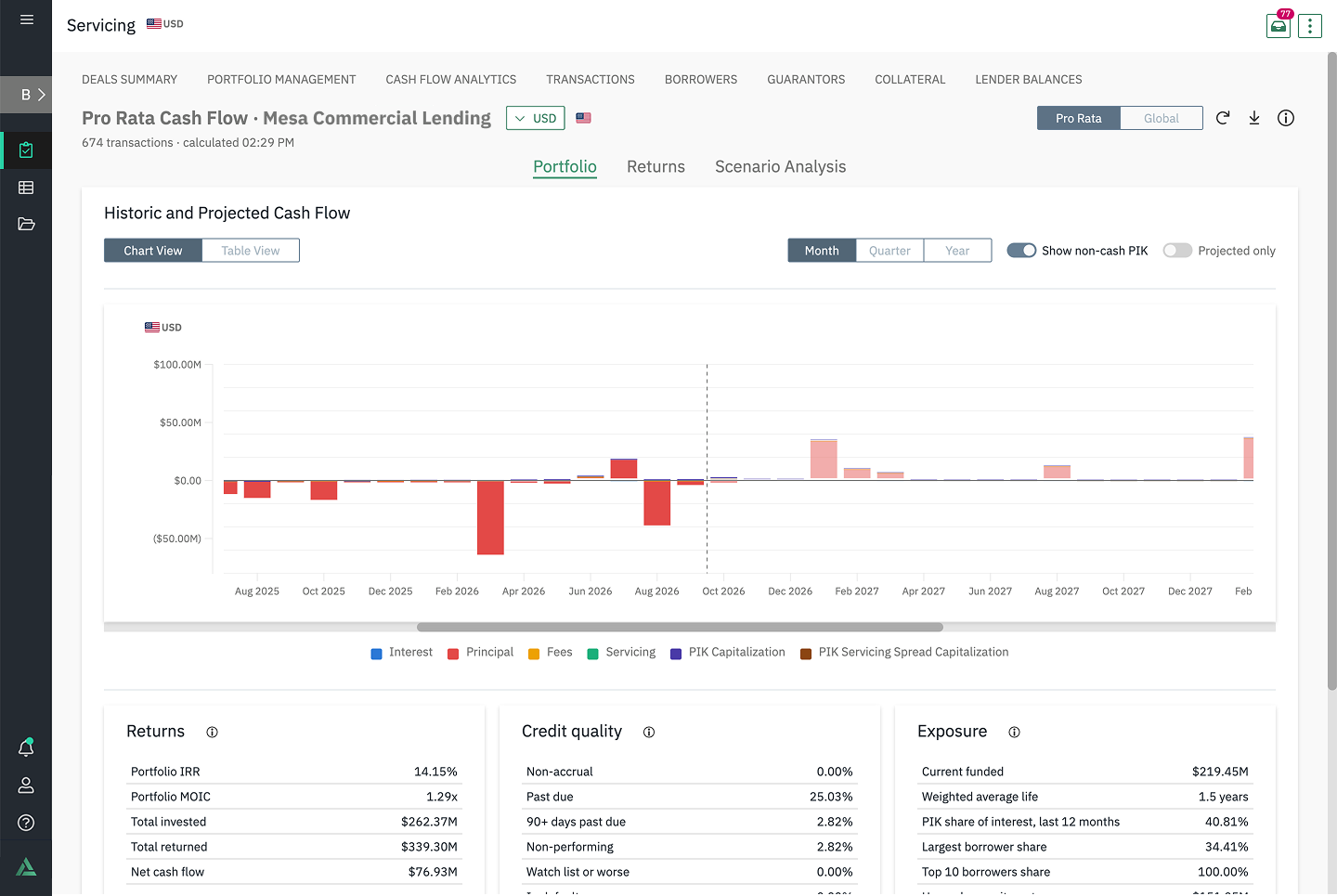The height and width of the screenshot is (896, 1337).
Task: Show info for Exposure card
Action: [x=1014, y=733]
